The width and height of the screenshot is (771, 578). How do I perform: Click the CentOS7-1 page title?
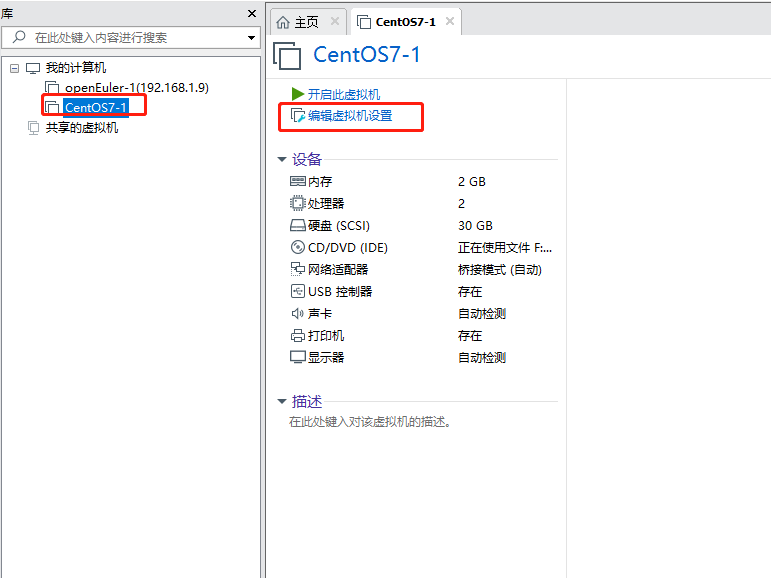pos(367,54)
